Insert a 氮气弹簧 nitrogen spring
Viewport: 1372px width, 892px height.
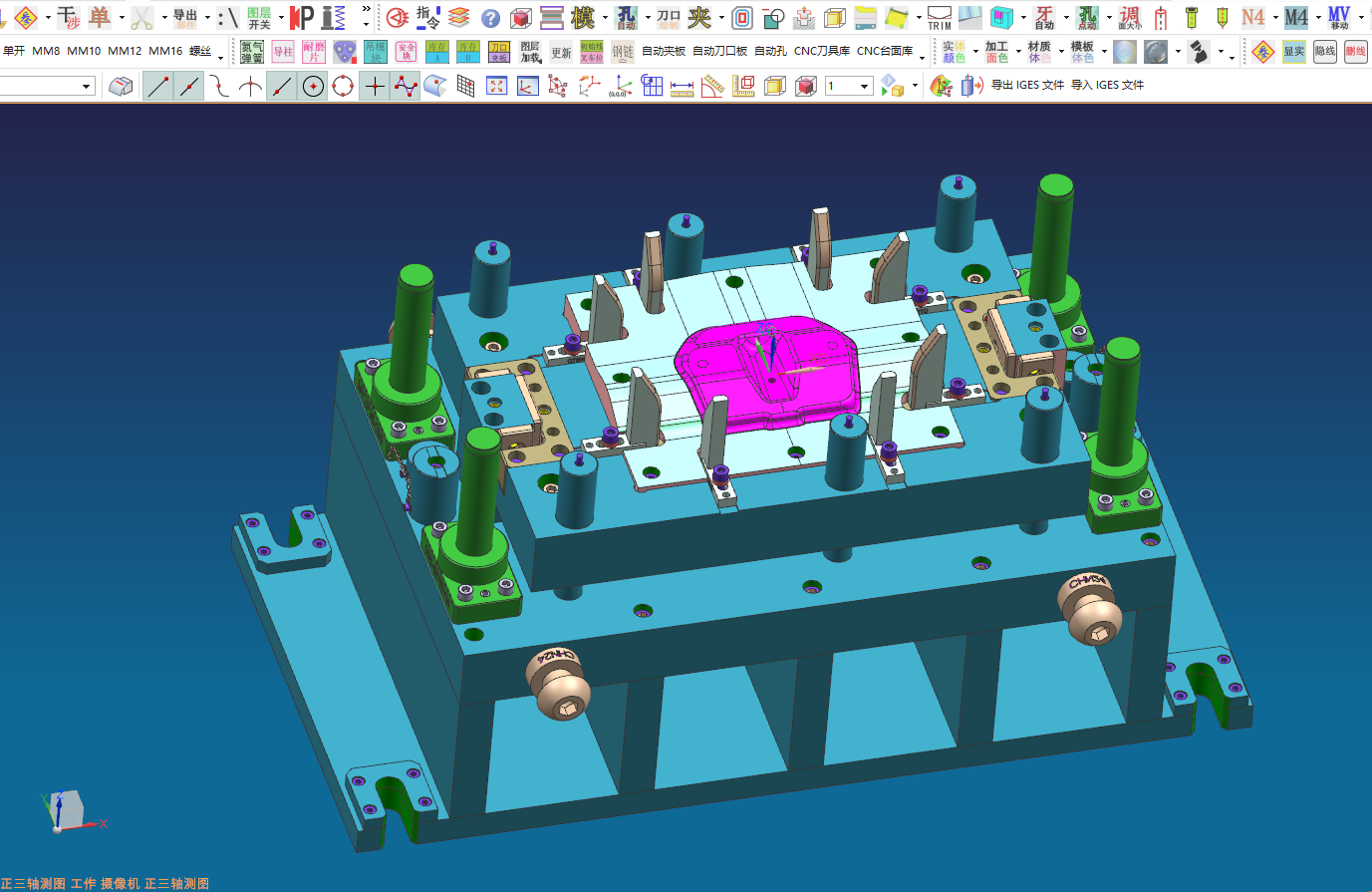click(x=252, y=52)
